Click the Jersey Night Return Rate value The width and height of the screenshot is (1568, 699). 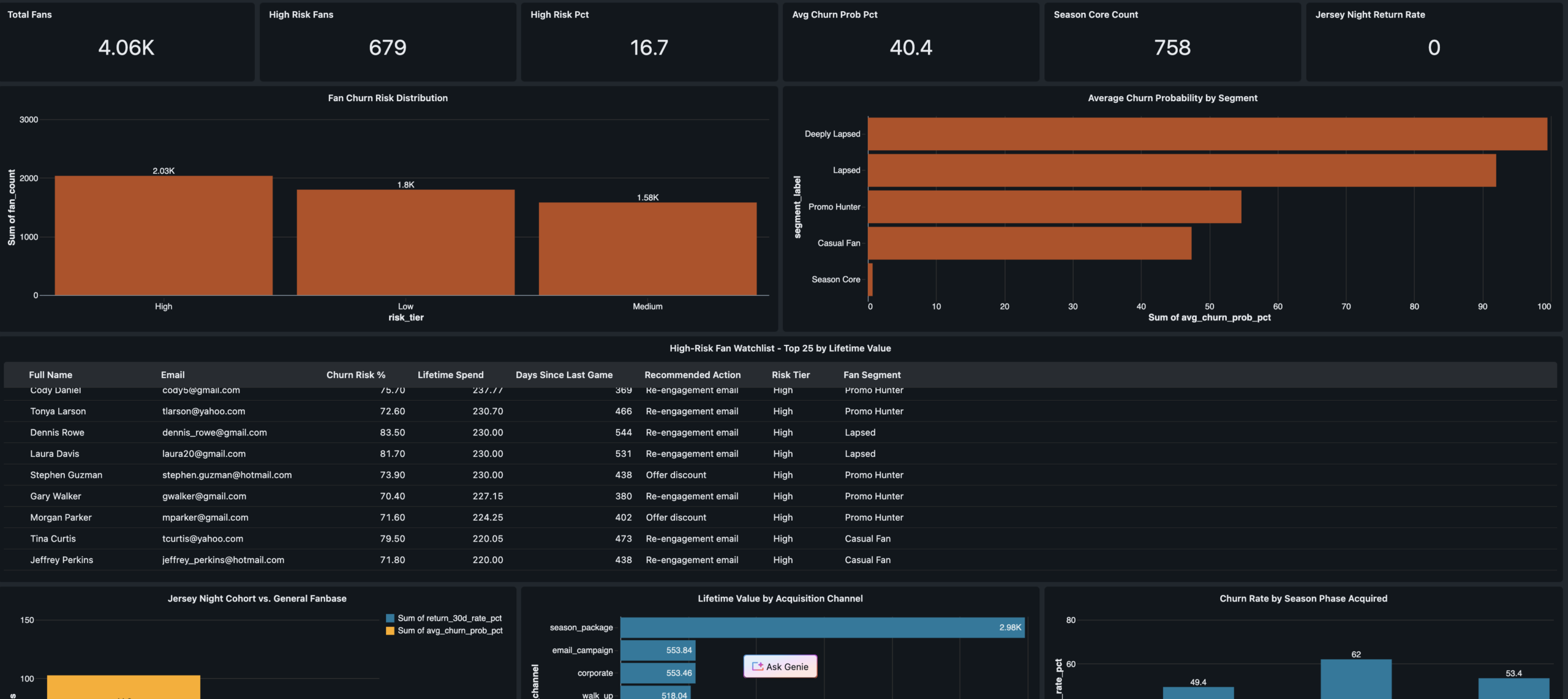1434,48
